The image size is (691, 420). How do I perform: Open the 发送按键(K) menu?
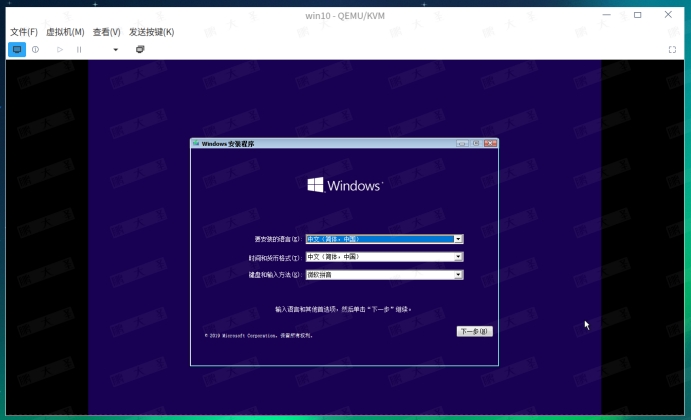click(151, 32)
